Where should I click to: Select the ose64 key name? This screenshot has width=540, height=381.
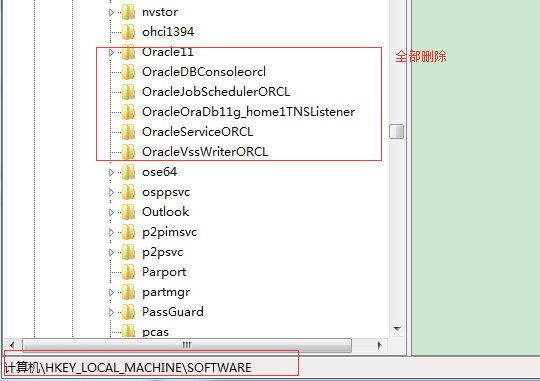(x=159, y=172)
